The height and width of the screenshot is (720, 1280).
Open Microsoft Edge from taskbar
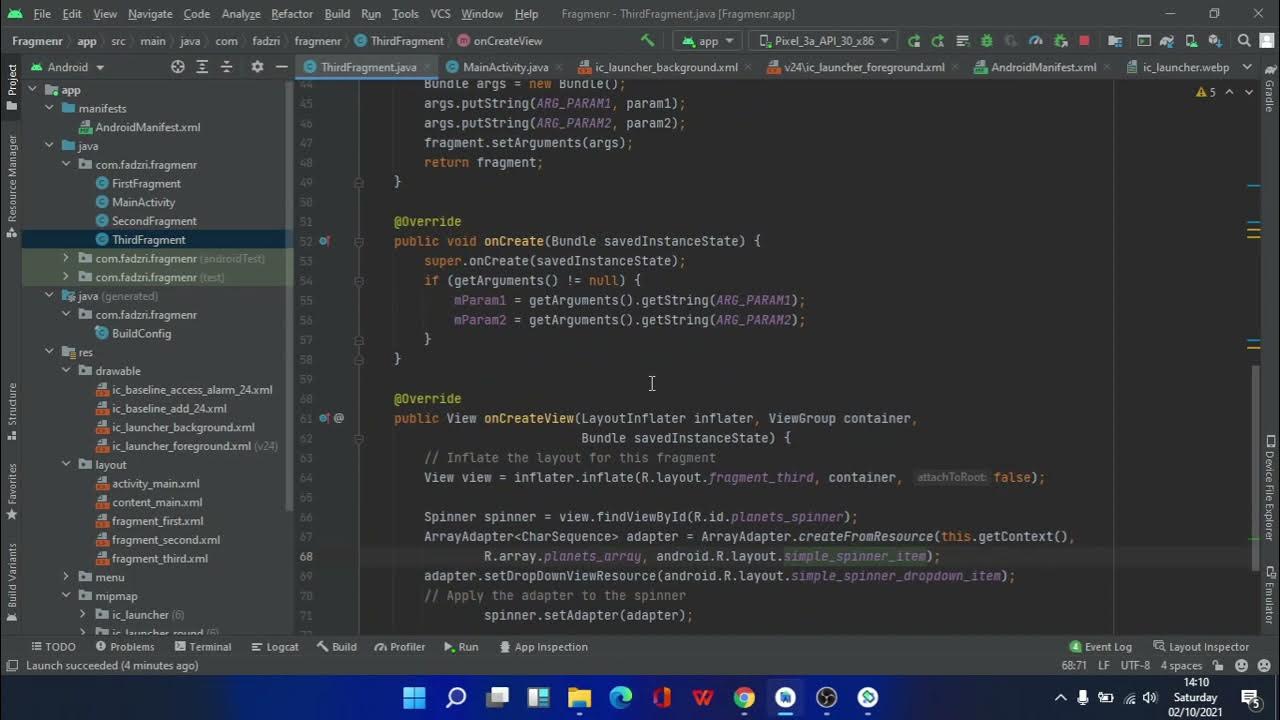coord(620,697)
